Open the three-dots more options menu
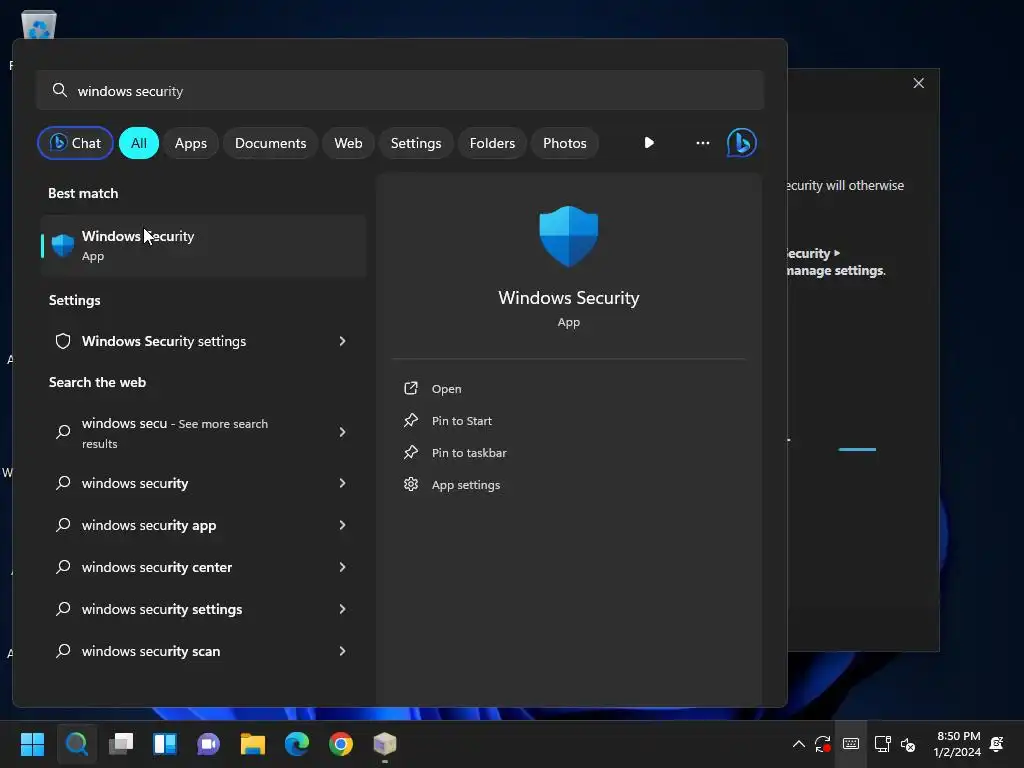Viewport: 1024px width, 768px height. (x=703, y=143)
